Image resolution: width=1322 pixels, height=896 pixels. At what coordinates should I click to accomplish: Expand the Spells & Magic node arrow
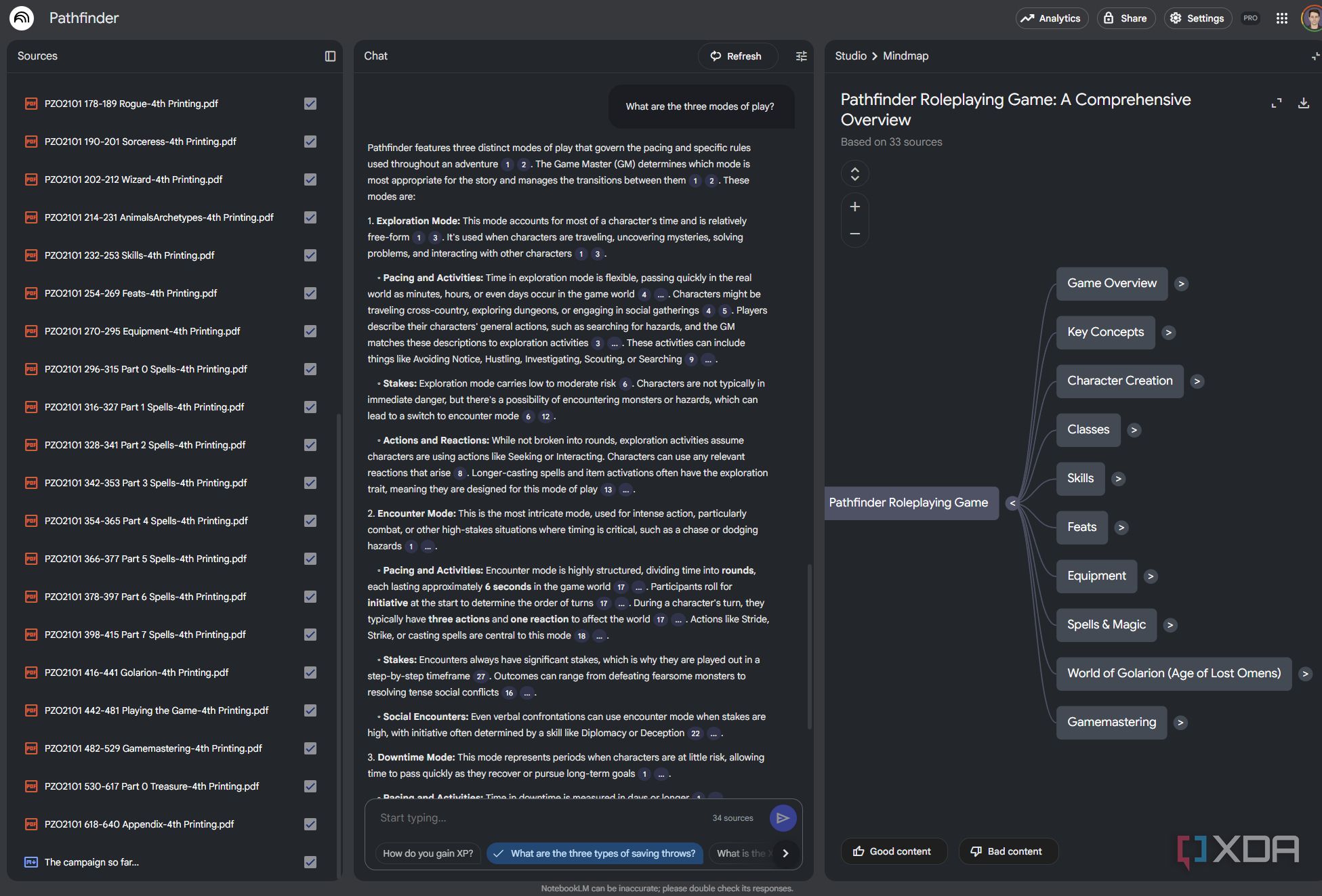coord(1170,625)
